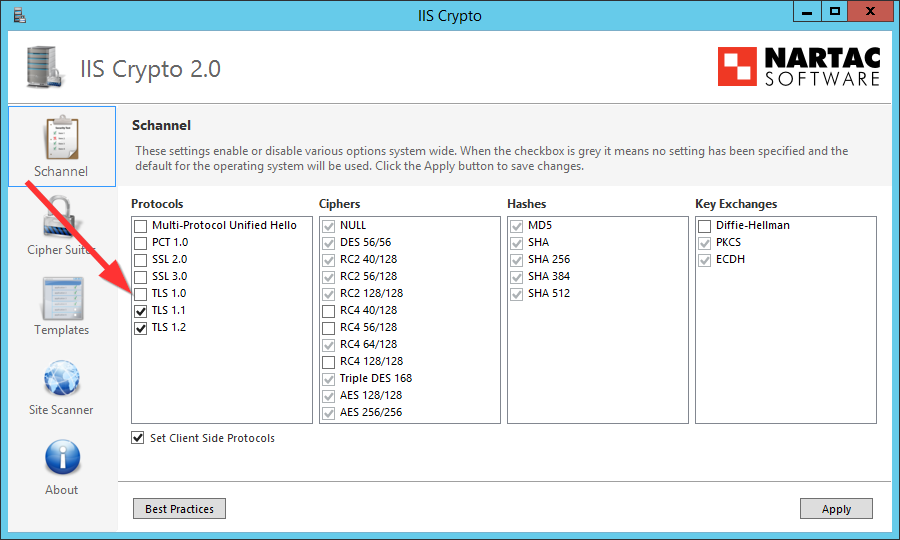Toggle the RC2 40/128 cipher checkbox
This screenshot has width=900, height=540.
point(328,260)
